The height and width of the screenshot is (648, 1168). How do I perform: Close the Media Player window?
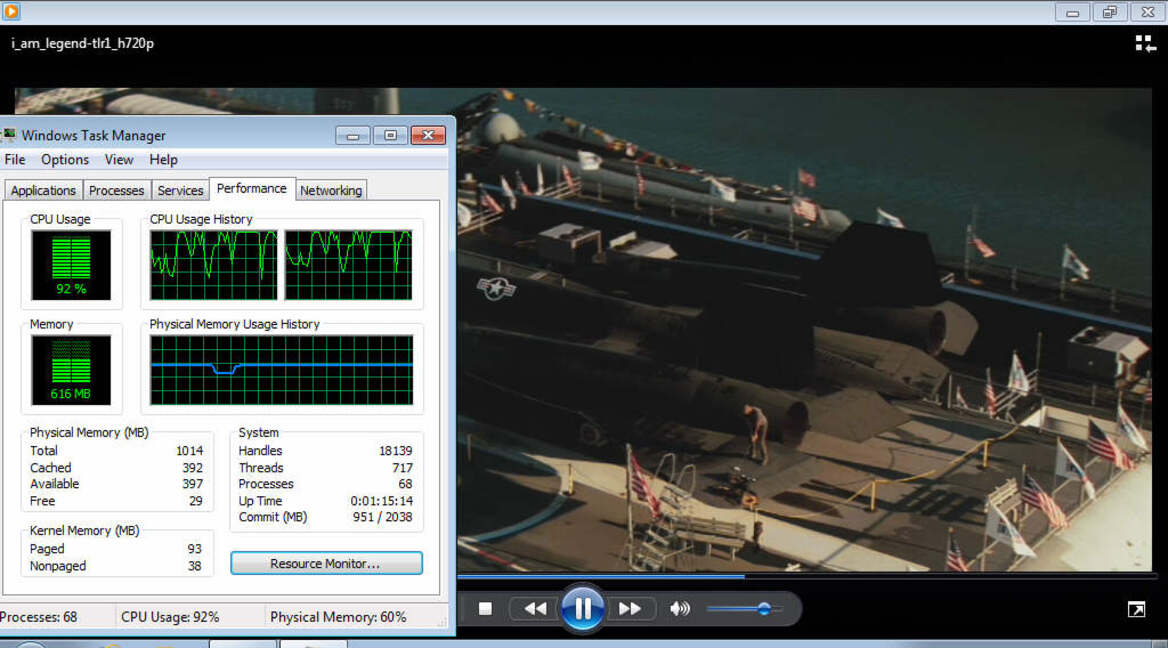click(1148, 12)
